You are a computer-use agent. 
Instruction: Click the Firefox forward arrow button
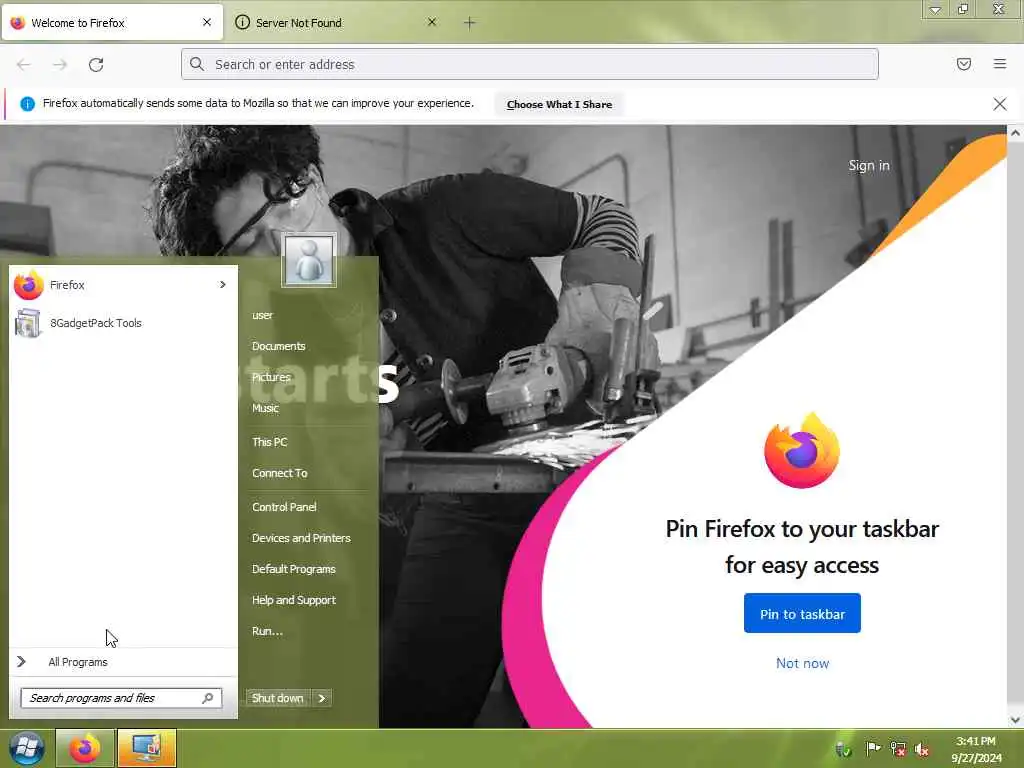point(60,64)
